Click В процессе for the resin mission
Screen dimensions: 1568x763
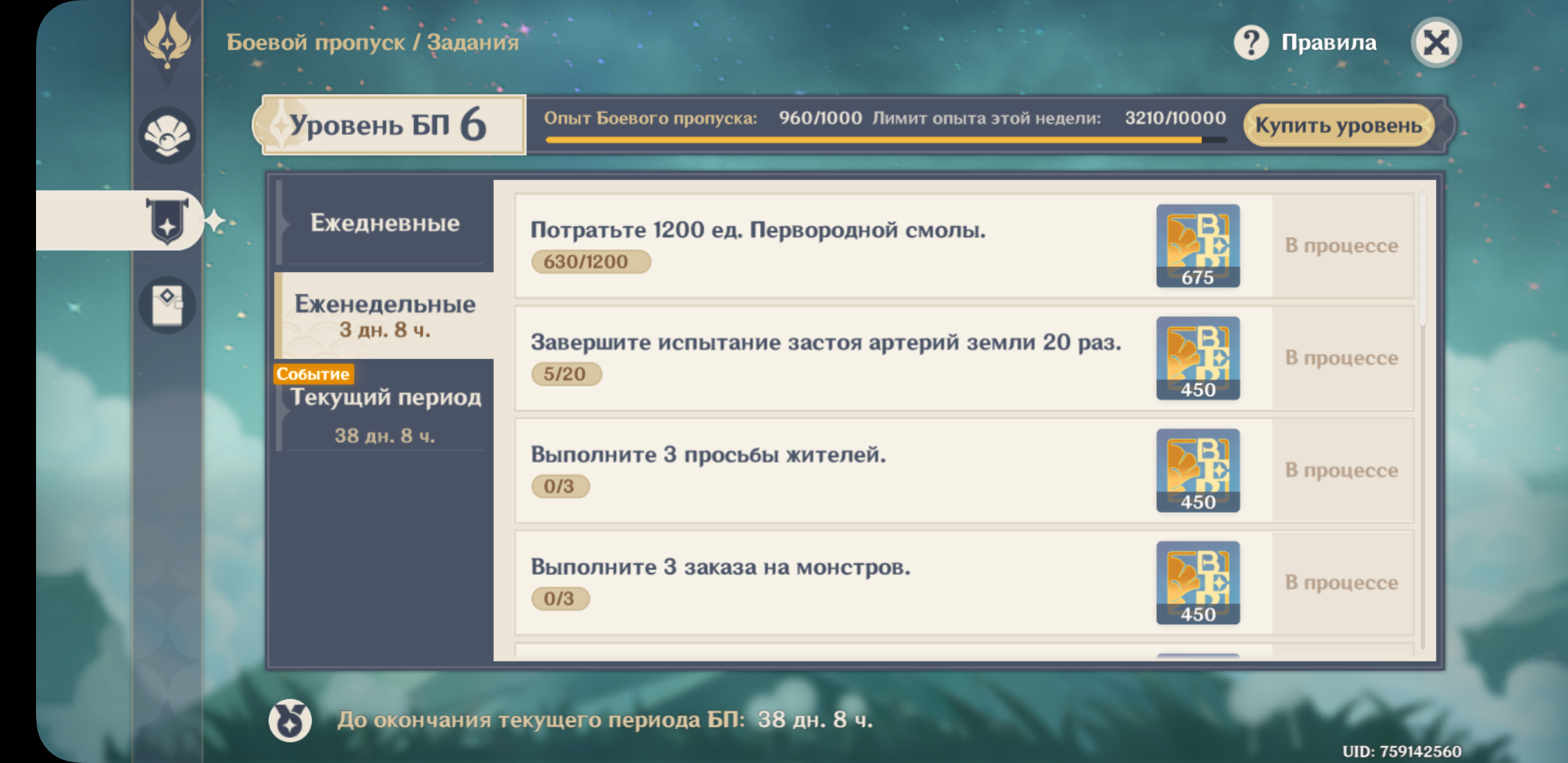[x=1341, y=246]
